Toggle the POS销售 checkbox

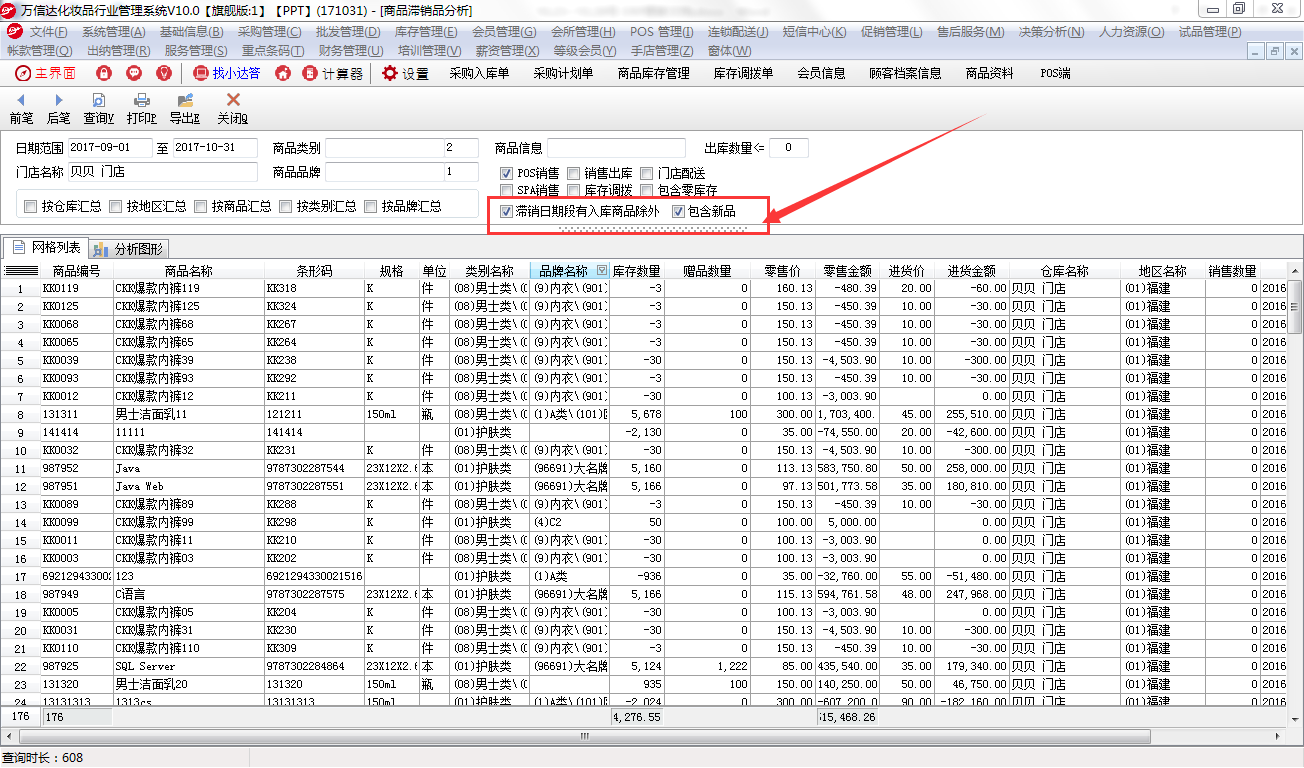(x=507, y=174)
